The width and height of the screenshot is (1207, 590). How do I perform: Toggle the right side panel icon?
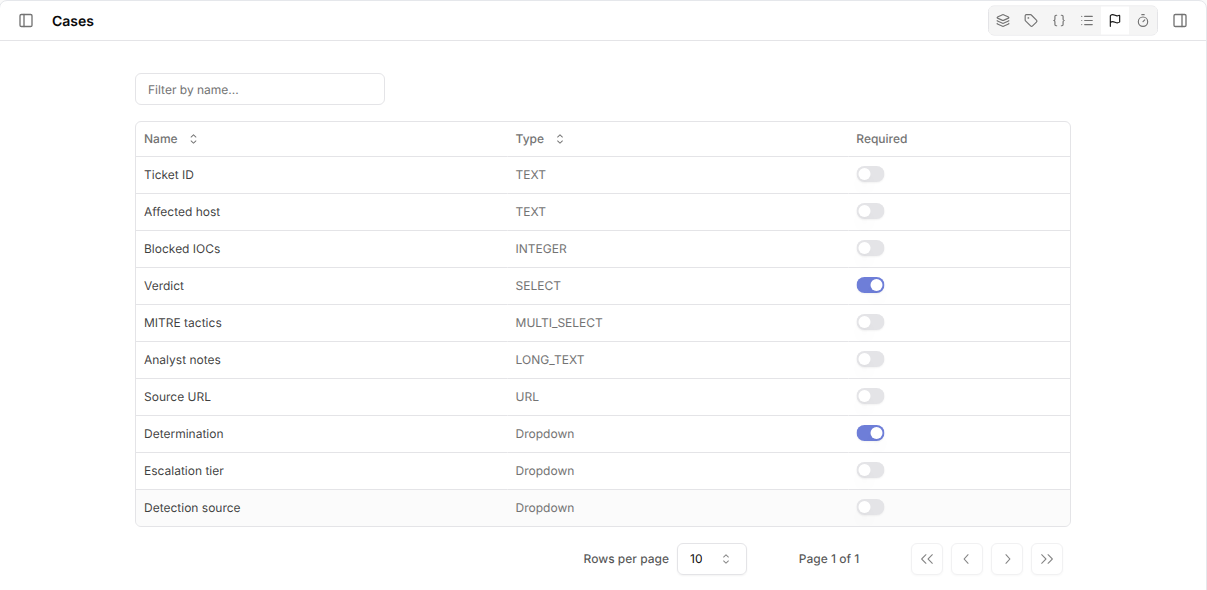[x=1180, y=21]
